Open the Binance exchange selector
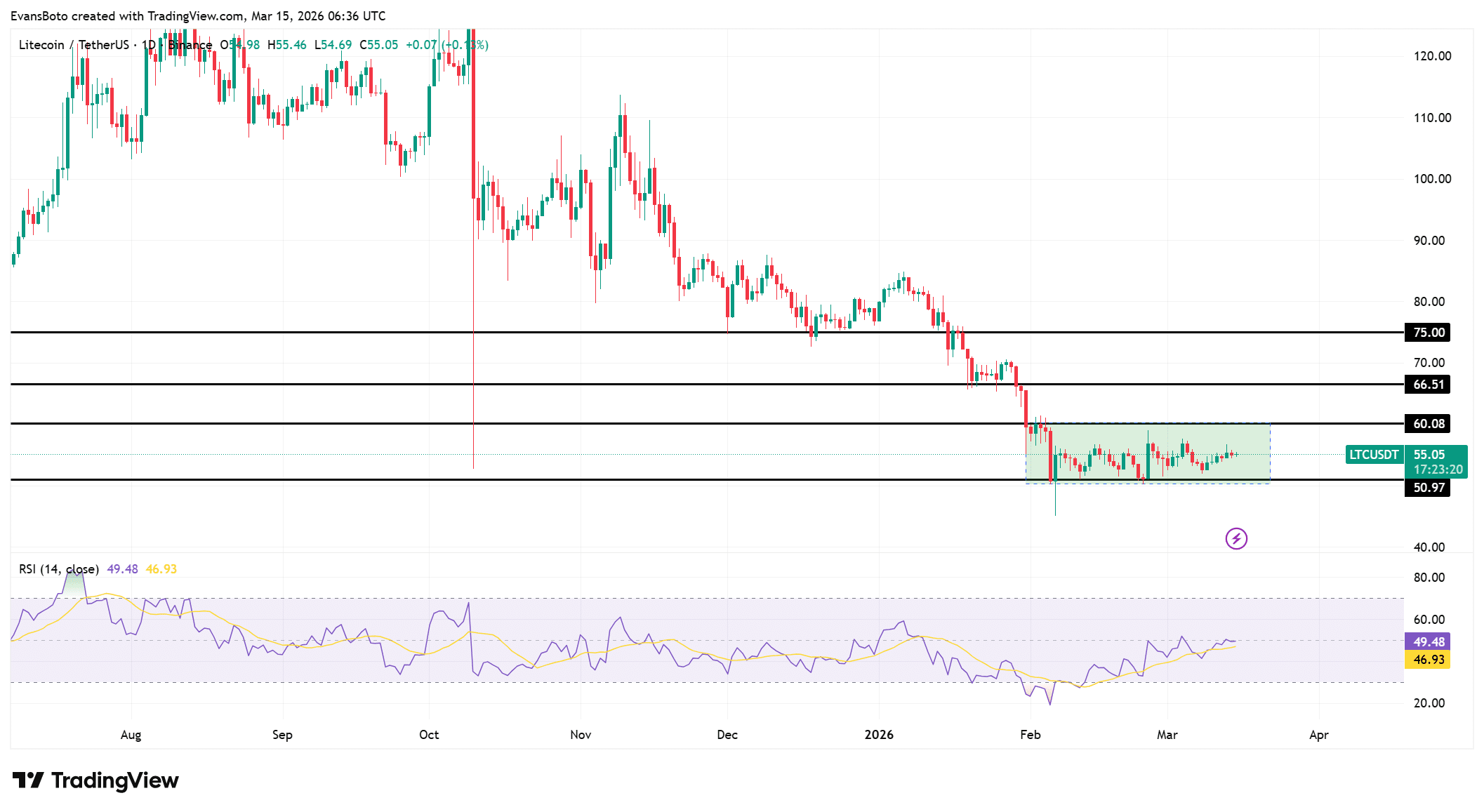The width and height of the screenshot is (1484, 812). (190, 44)
